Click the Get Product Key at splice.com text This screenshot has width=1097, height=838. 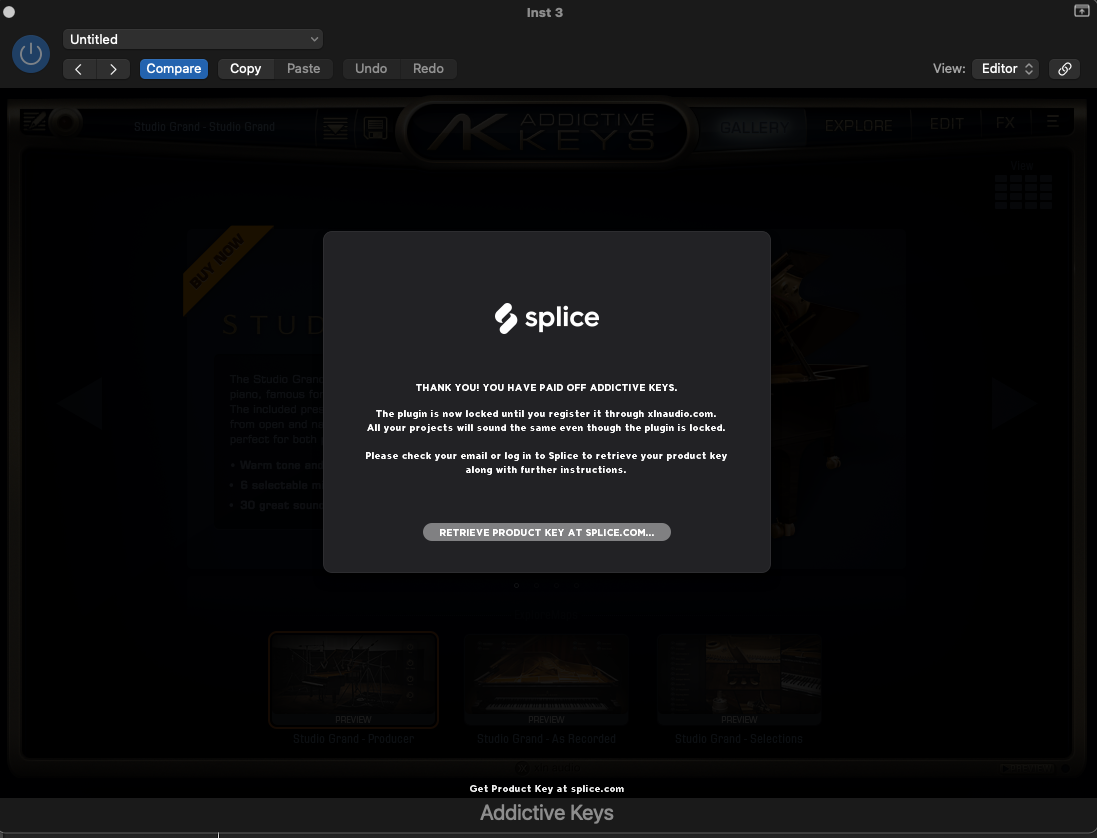point(546,788)
